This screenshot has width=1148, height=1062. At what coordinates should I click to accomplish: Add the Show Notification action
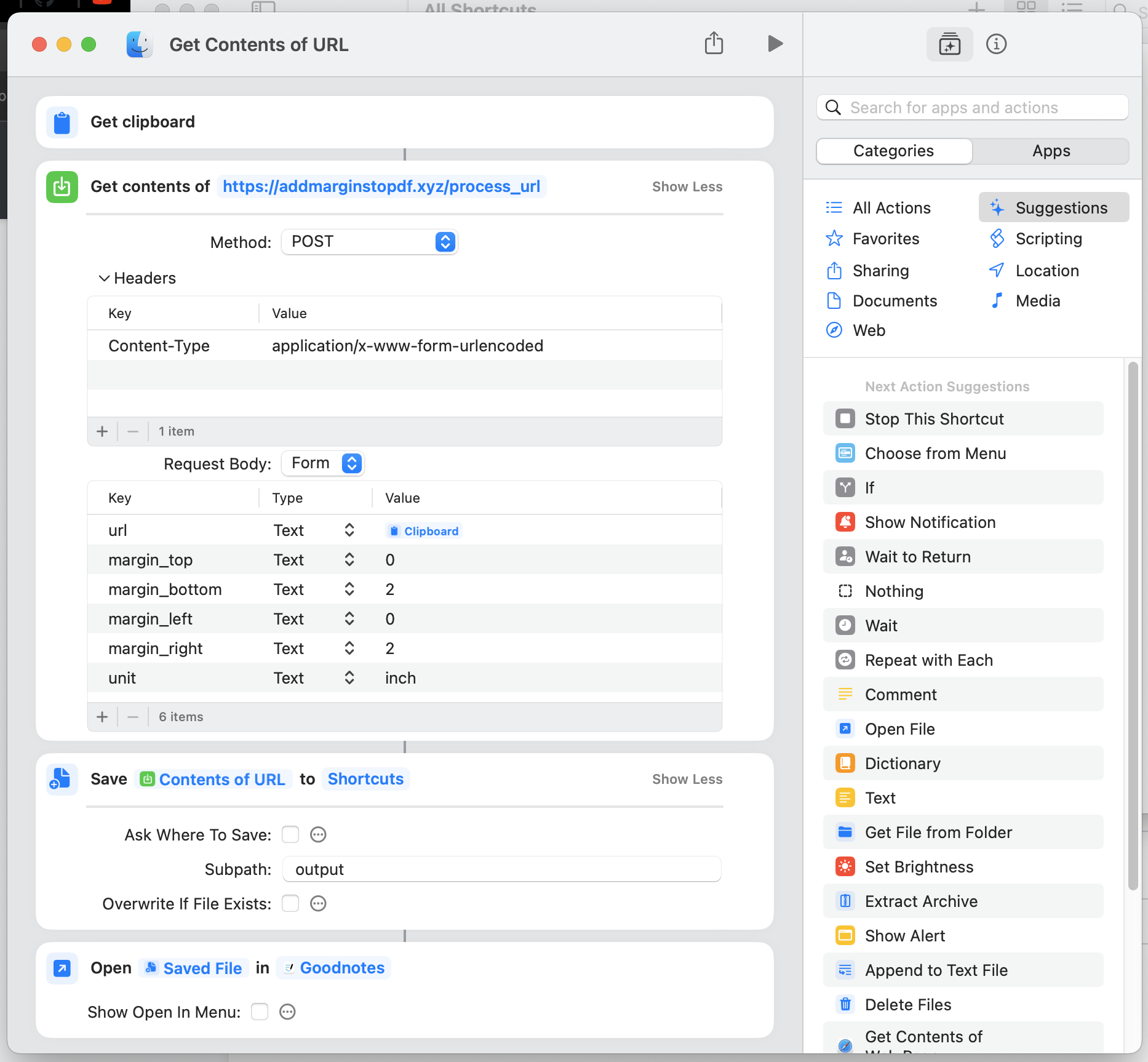click(x=963, y=522)
